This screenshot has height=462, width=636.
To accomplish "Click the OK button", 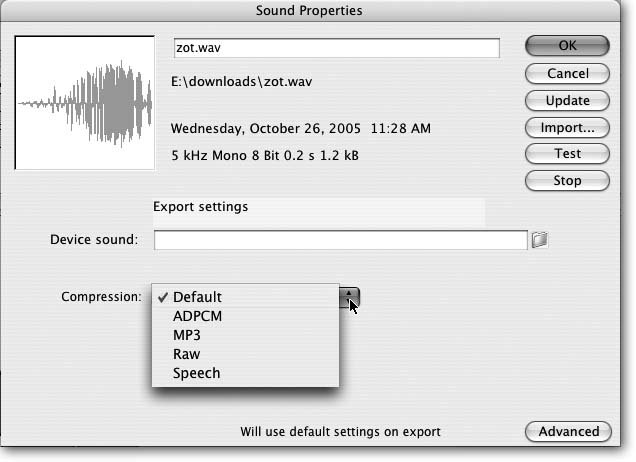I will point(567,46).
